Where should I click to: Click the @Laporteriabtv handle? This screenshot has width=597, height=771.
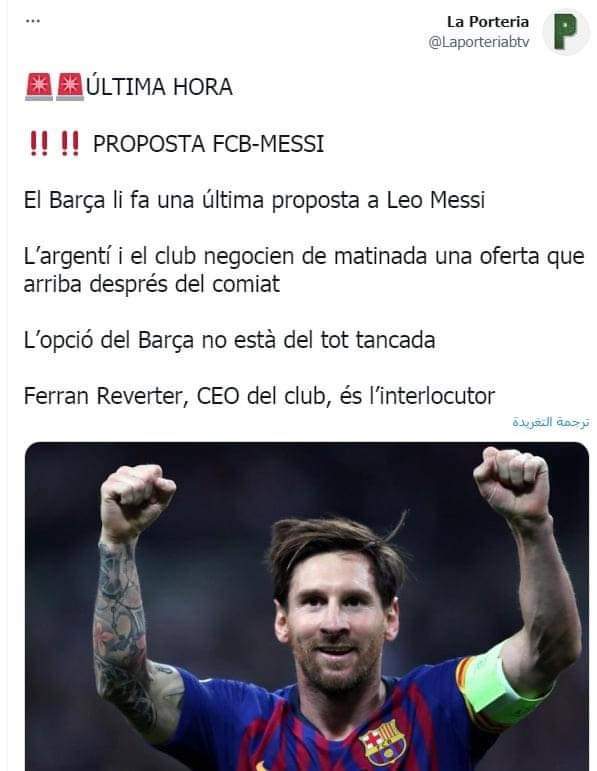[x=478, y=42]
